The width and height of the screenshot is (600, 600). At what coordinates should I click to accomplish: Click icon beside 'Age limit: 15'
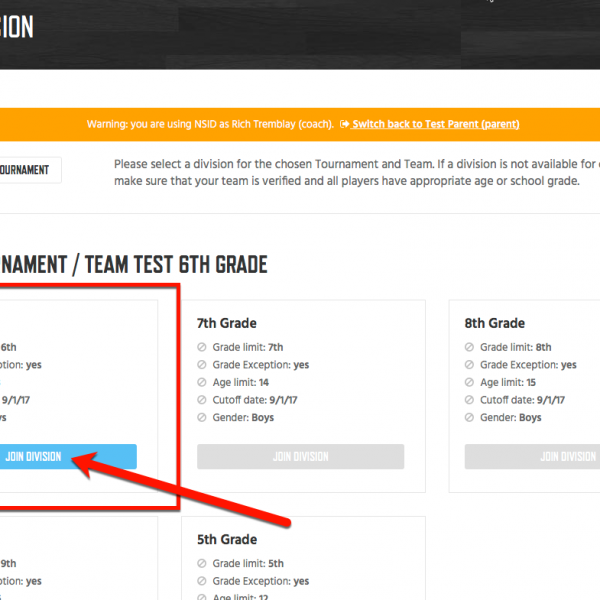click(x=469, y=382)
